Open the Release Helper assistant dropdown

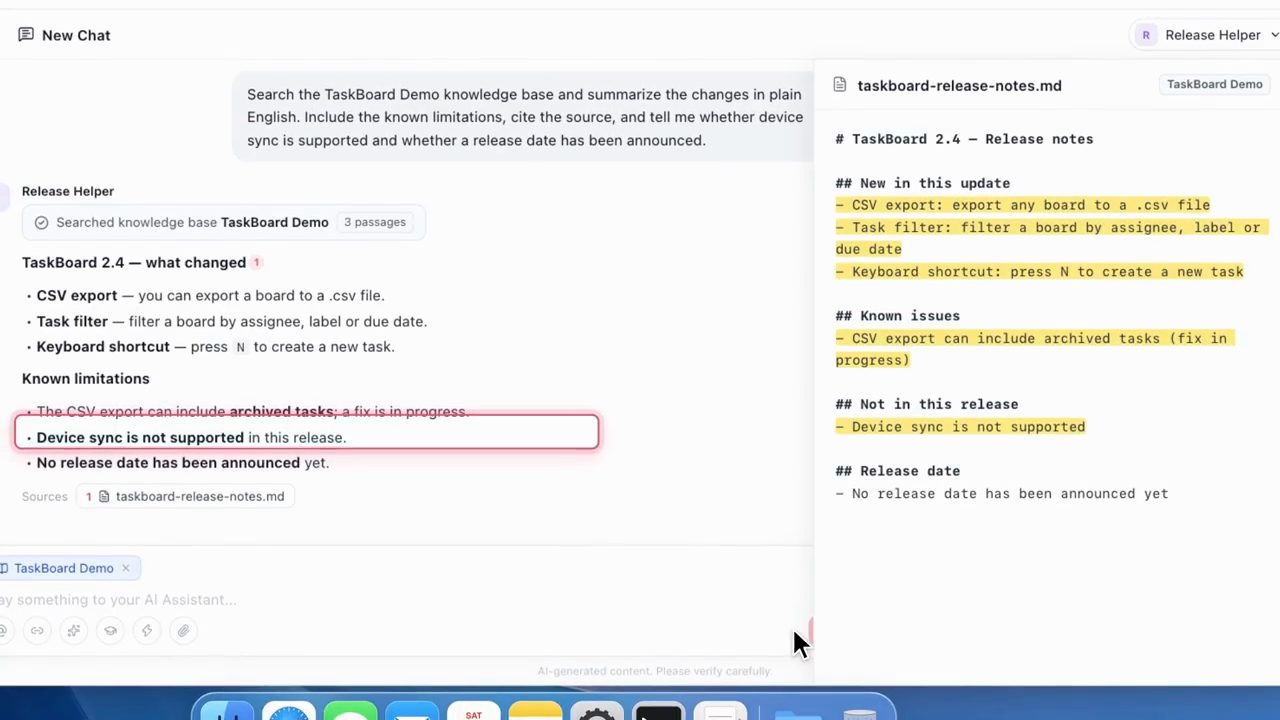click(1205, 35)
